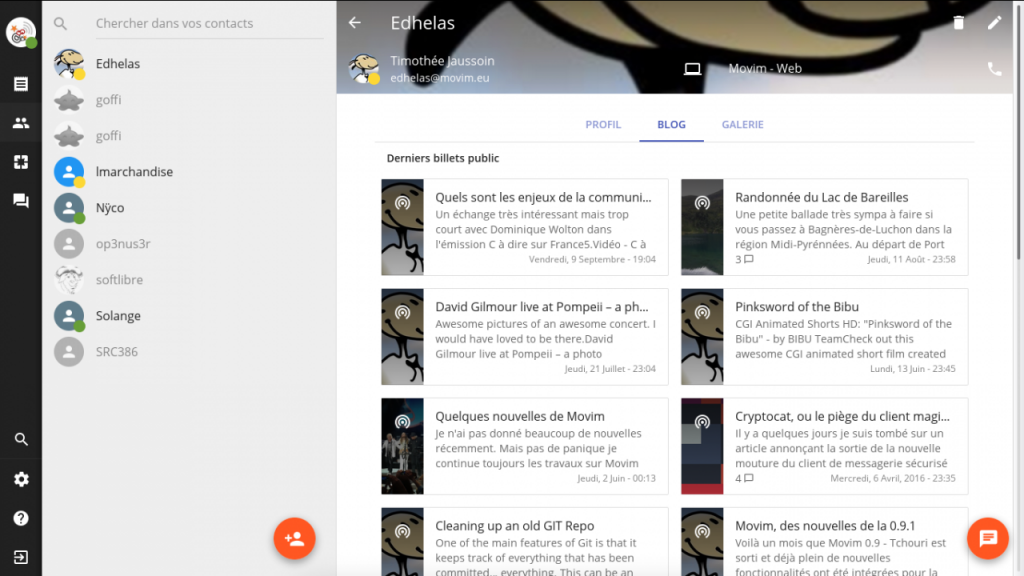Open contact SRC386
Image resolution: width=1024 pixels, height=576 pixels.
189,351
